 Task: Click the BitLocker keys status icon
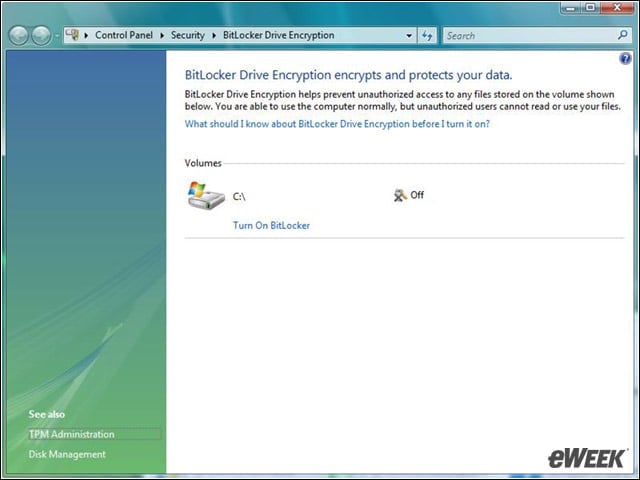[x=400, y=195]
